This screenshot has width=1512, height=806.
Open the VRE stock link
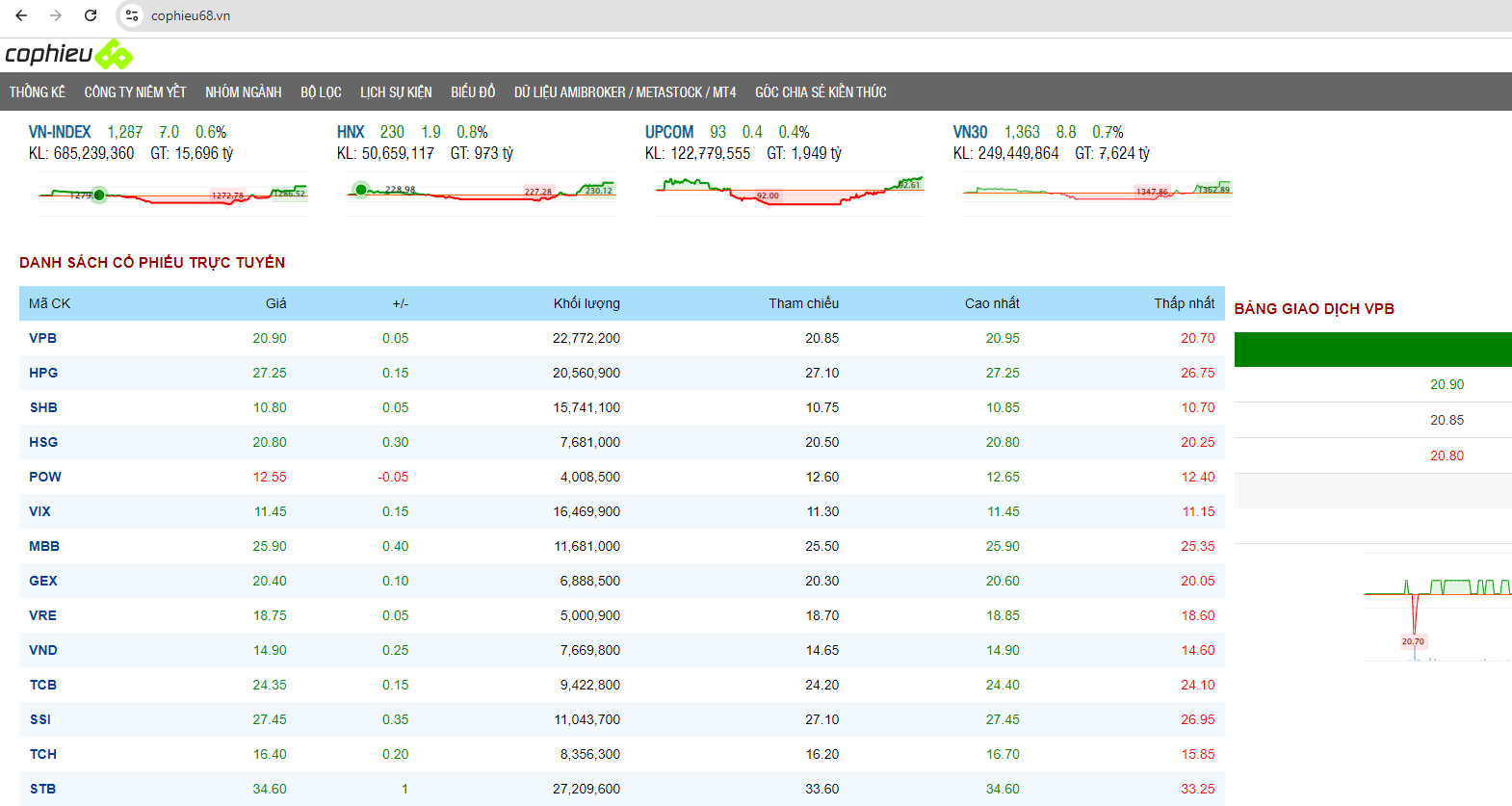[x=42, y=615]
